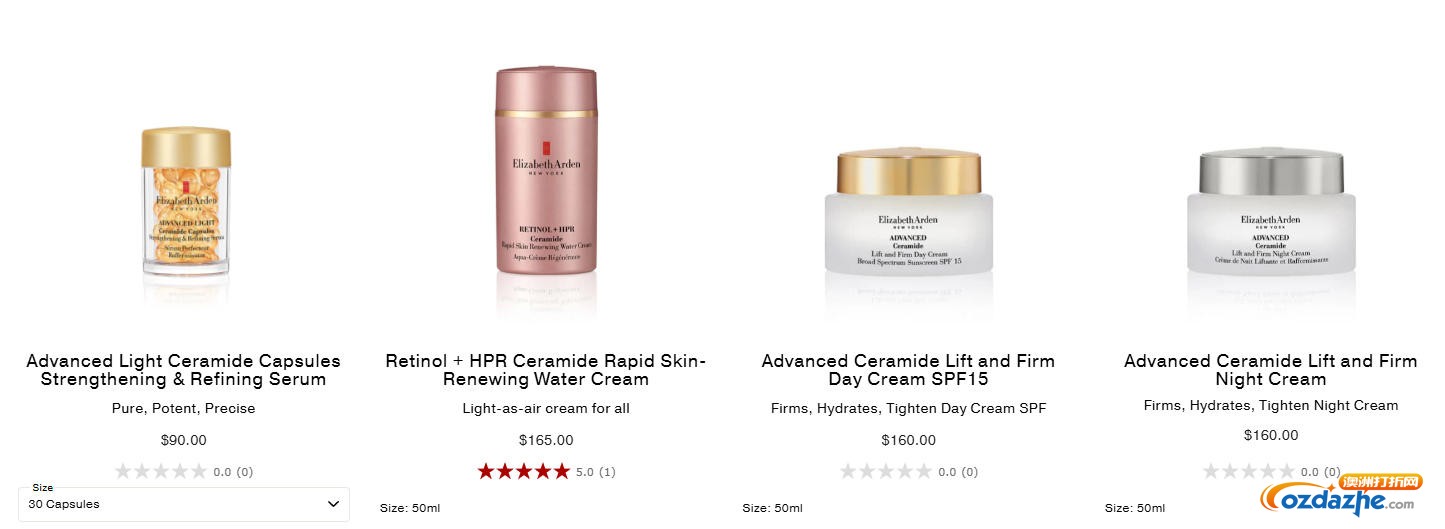Click 'Firms, Hydrates, Tighten Day Cream SPF' subtitle
This screenshot has height=529, width=1445.
[908, 408]
